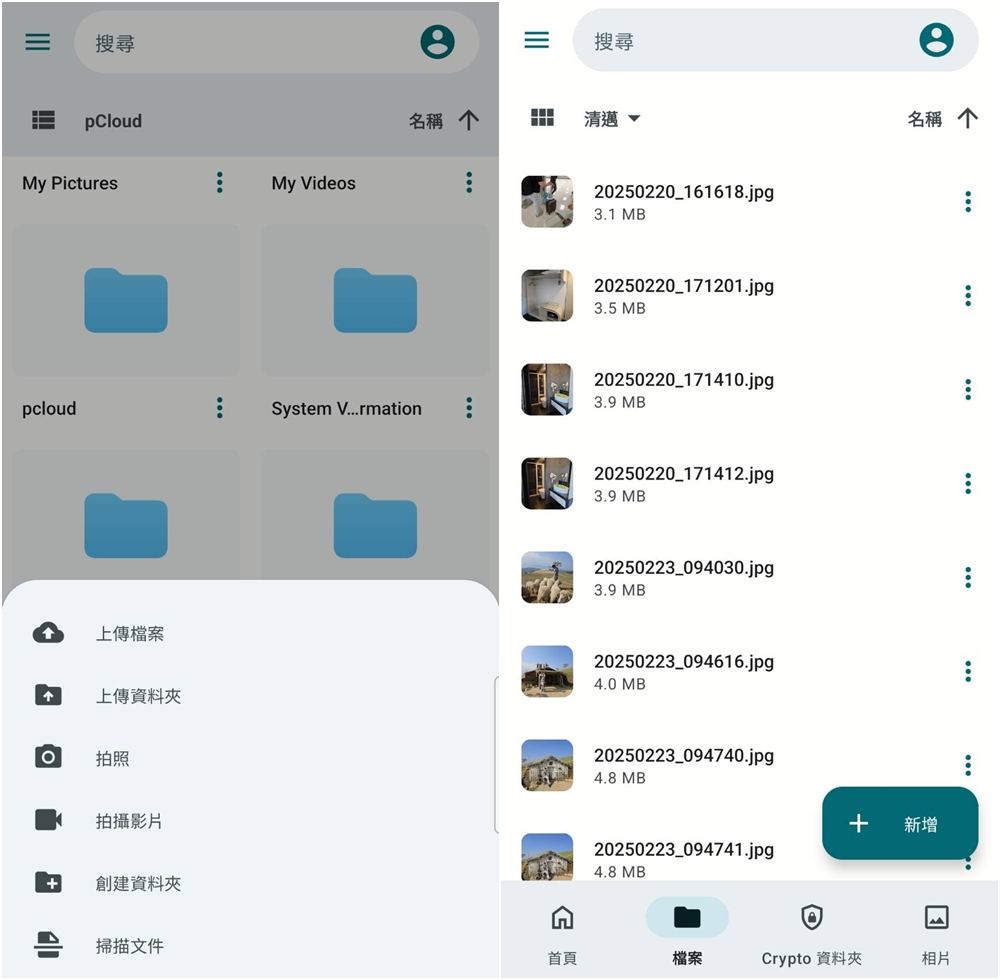Open account profile icon in right search bar
Image resolution: width=1000 pixels, height=980 pixels.
936,40
